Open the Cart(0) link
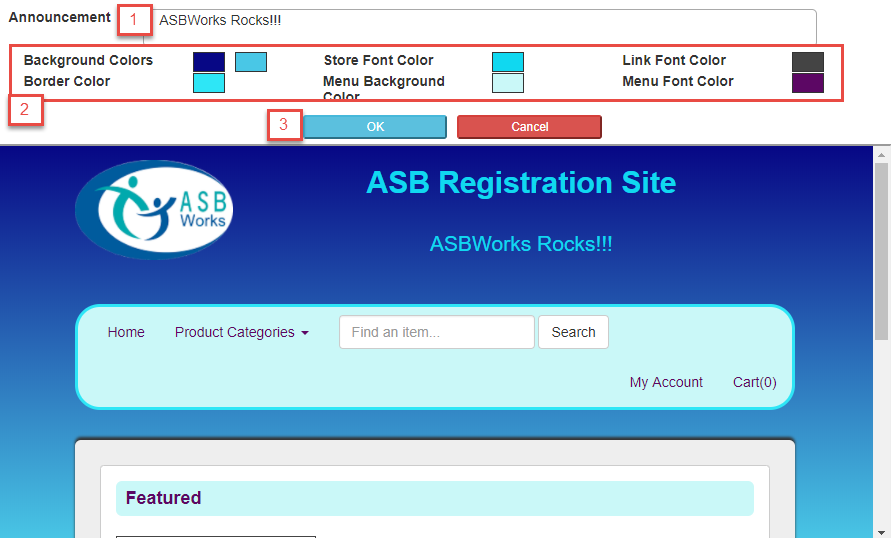 pos(755,382)
